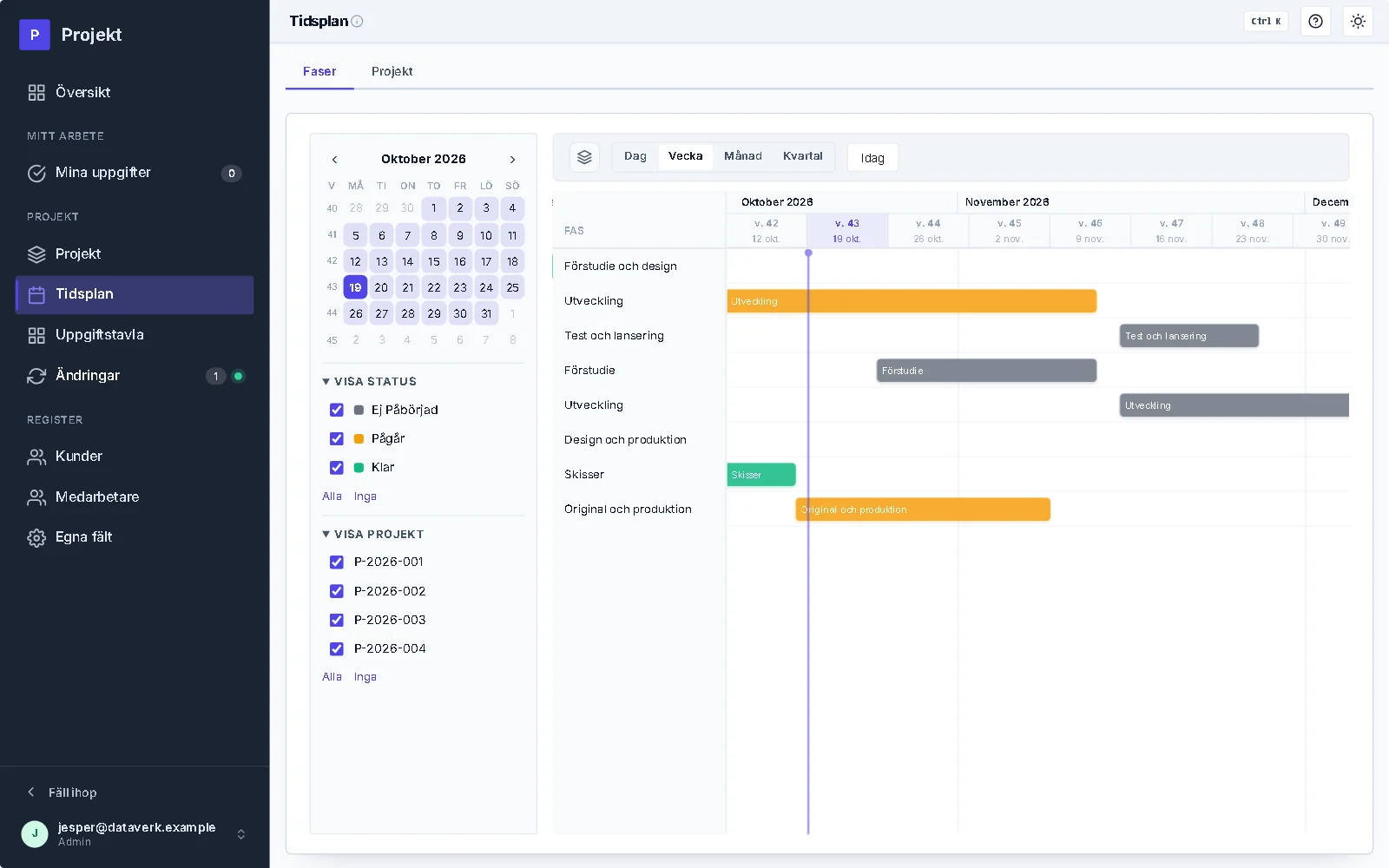Image resolution: width=1389 pixels, height=868 pixels.
Task: Uncheck the Pågår status checkbox
Action: pyautogui.click(x=337, y=439)
